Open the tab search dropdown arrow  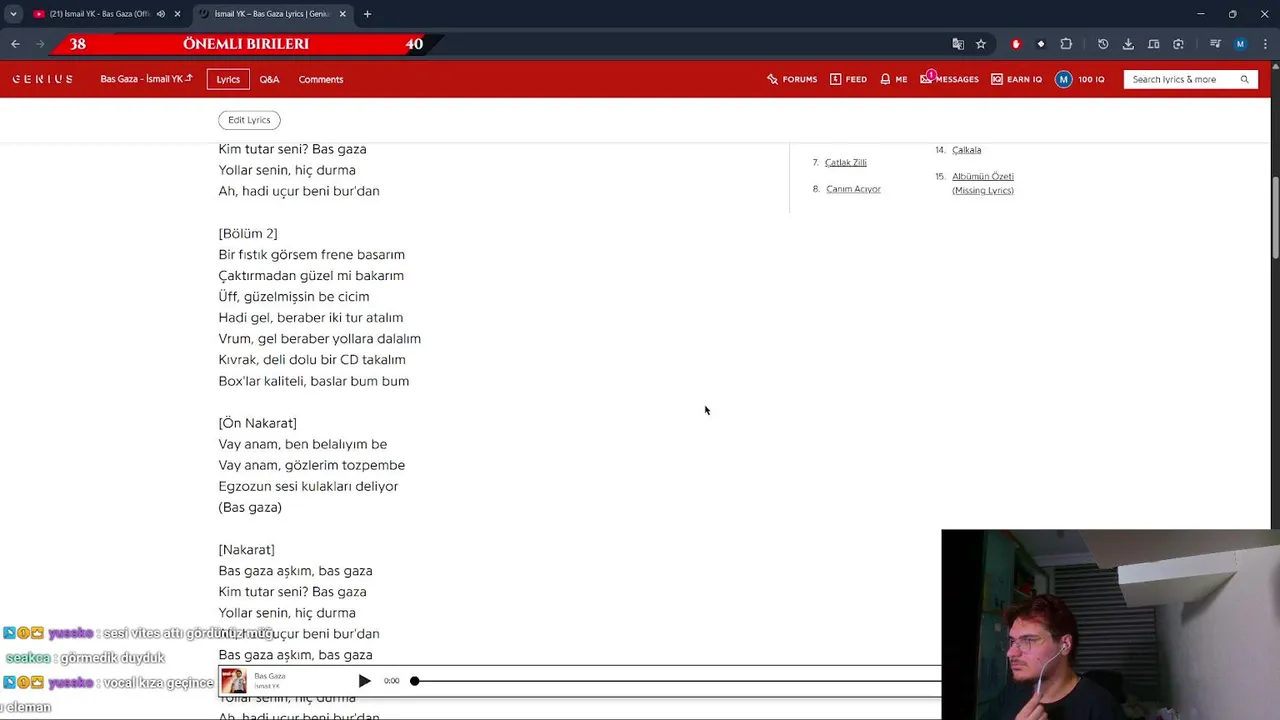click(13, 14)
